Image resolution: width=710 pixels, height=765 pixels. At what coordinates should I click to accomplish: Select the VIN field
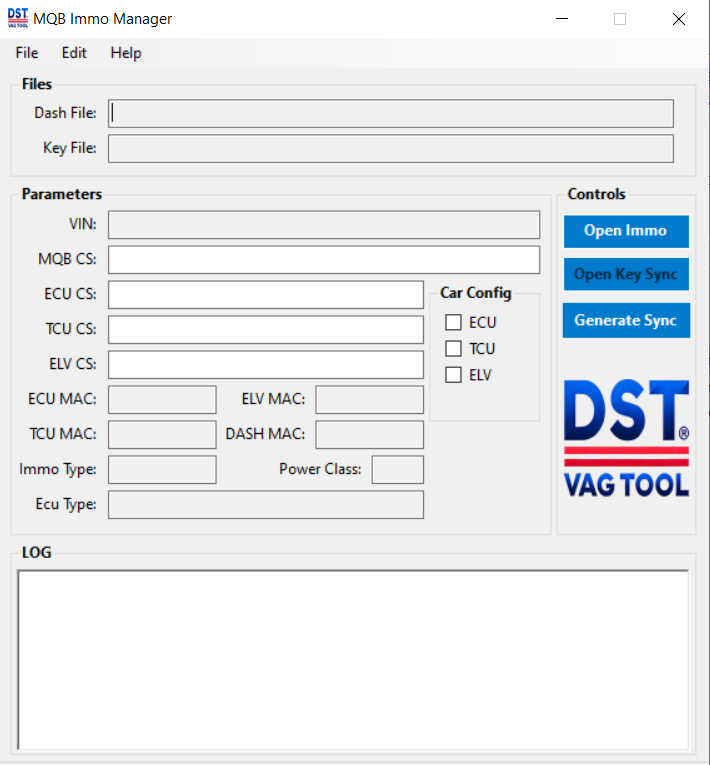tap(324, 225)
